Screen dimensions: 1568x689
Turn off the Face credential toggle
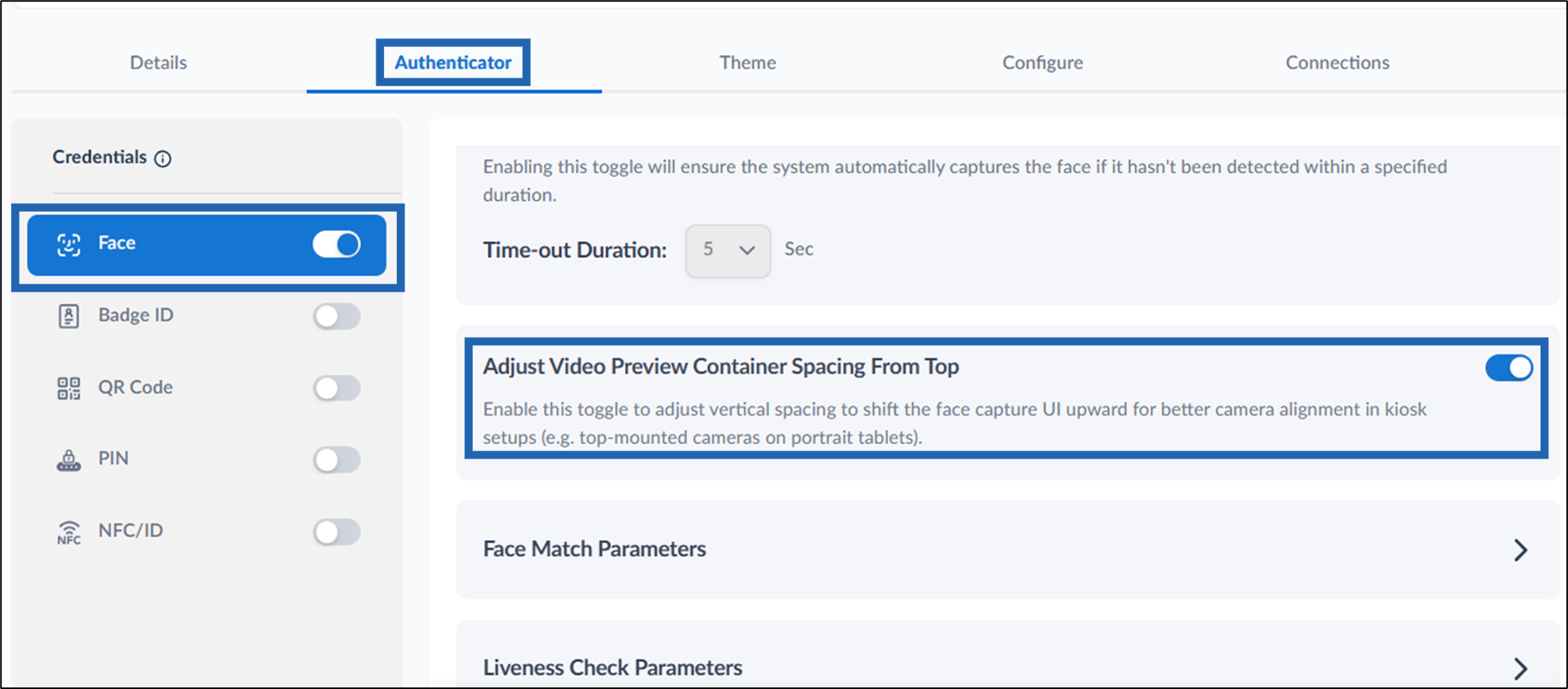336,244
